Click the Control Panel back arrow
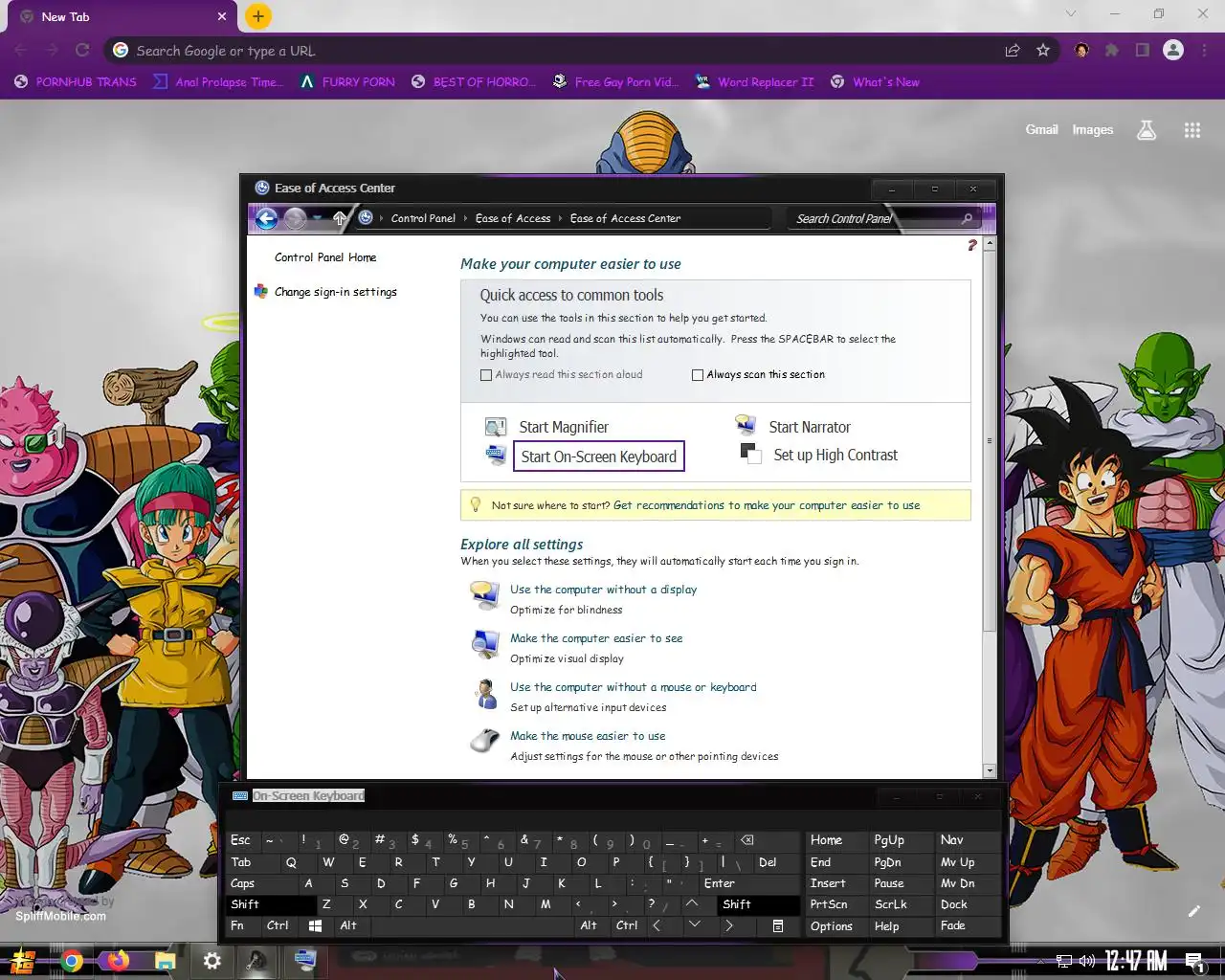 click(x=266, y=218)
